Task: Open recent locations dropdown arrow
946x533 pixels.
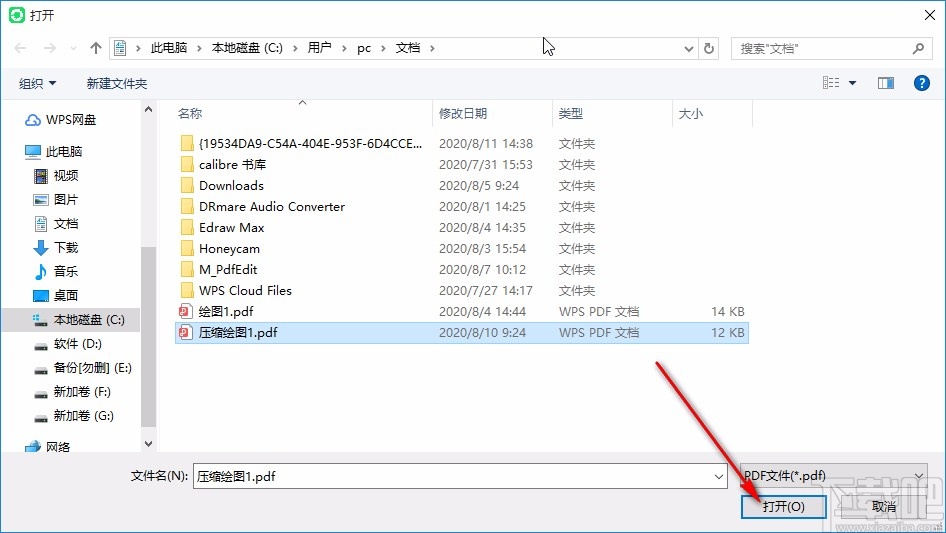Action: tap(73, 48)
